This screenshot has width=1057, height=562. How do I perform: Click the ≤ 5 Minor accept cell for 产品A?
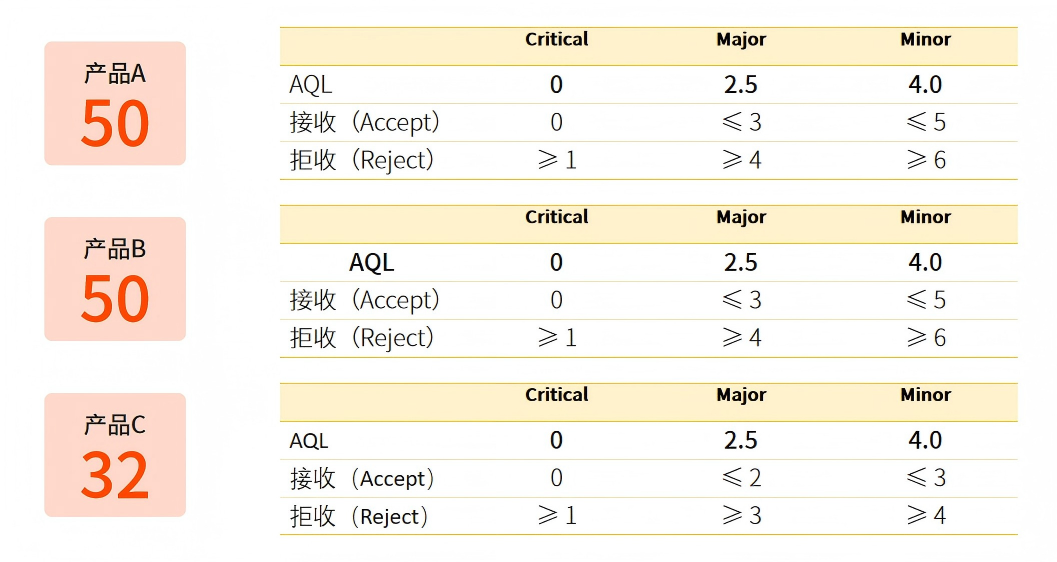coord(925,123)
